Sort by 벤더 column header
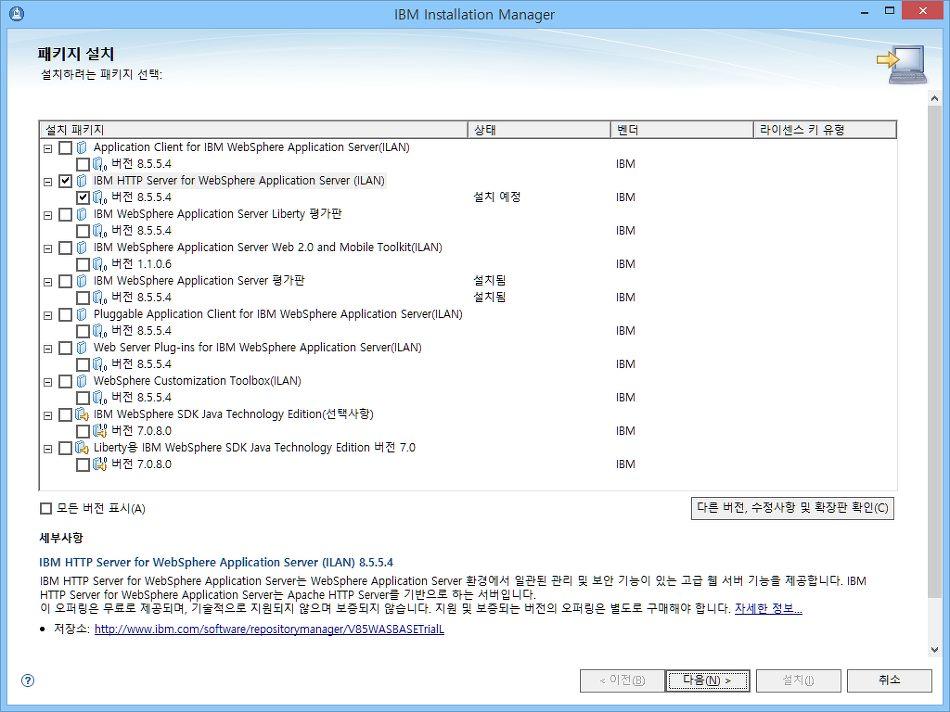Viewport: 950px width, 712px height. point(682,130)
